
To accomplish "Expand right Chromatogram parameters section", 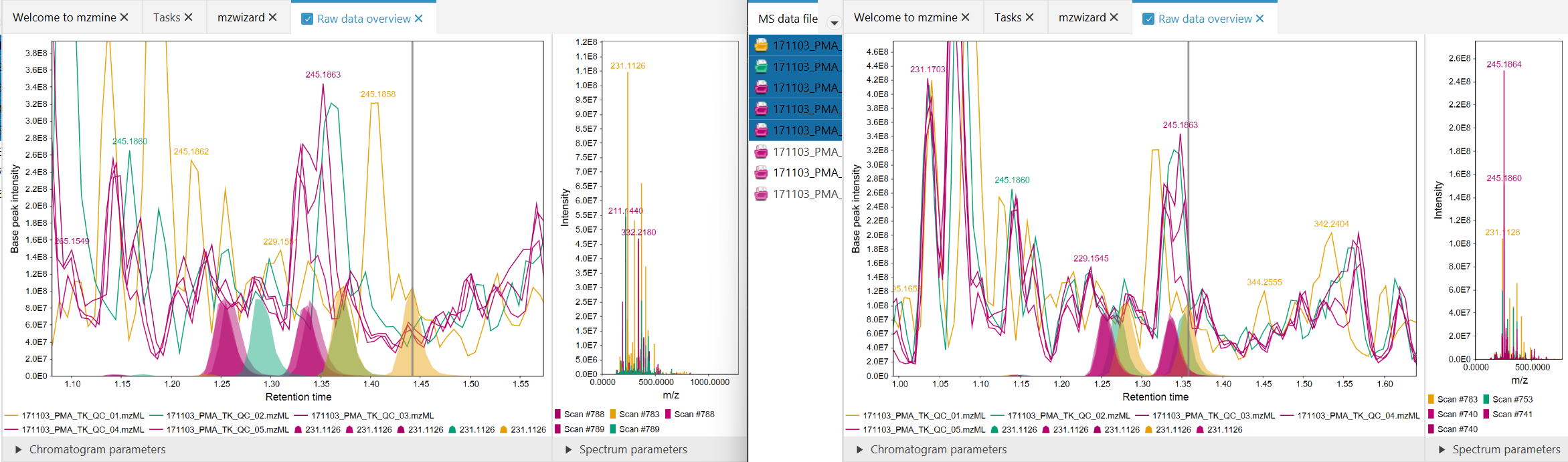I will click(860, 450).
